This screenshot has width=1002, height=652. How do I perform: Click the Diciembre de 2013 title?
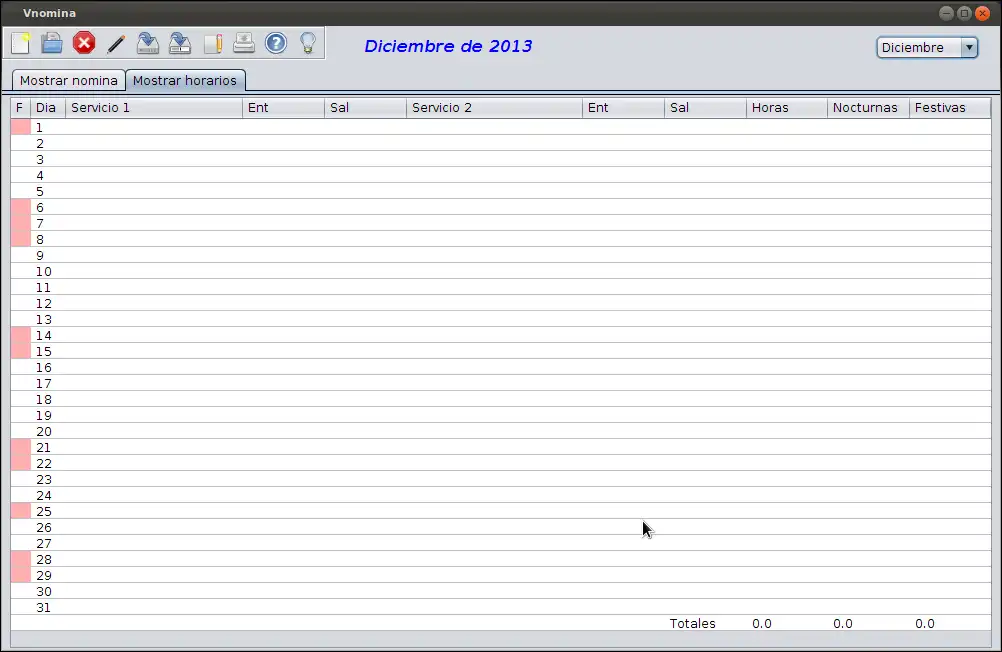(x=448, y=46)
